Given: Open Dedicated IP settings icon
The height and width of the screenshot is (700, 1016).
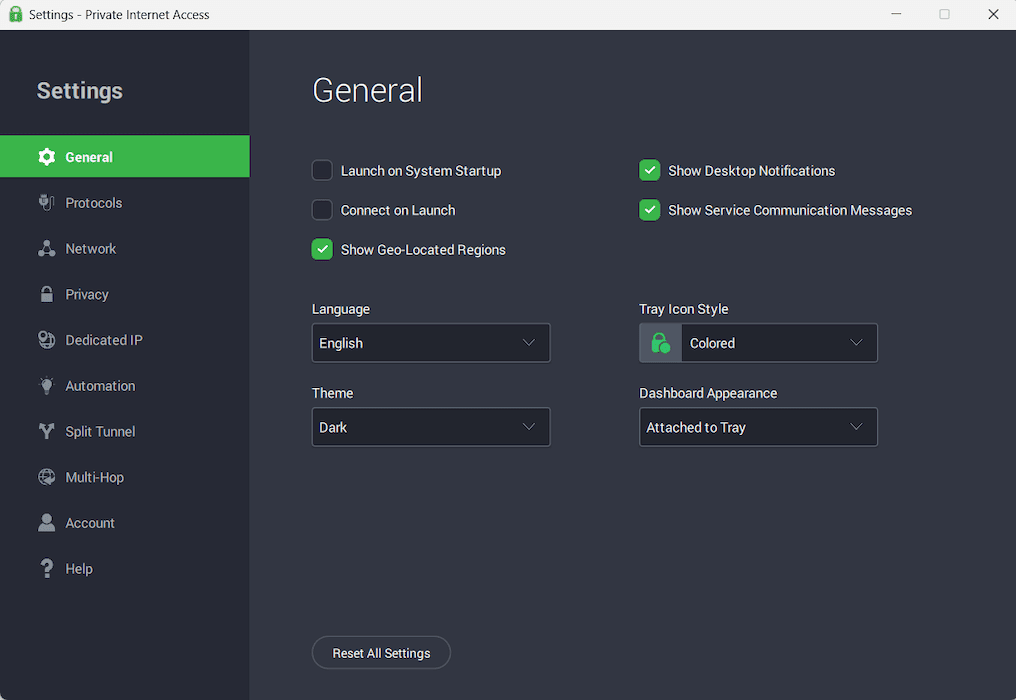Looking at the screenshot, I should point(47,340).
